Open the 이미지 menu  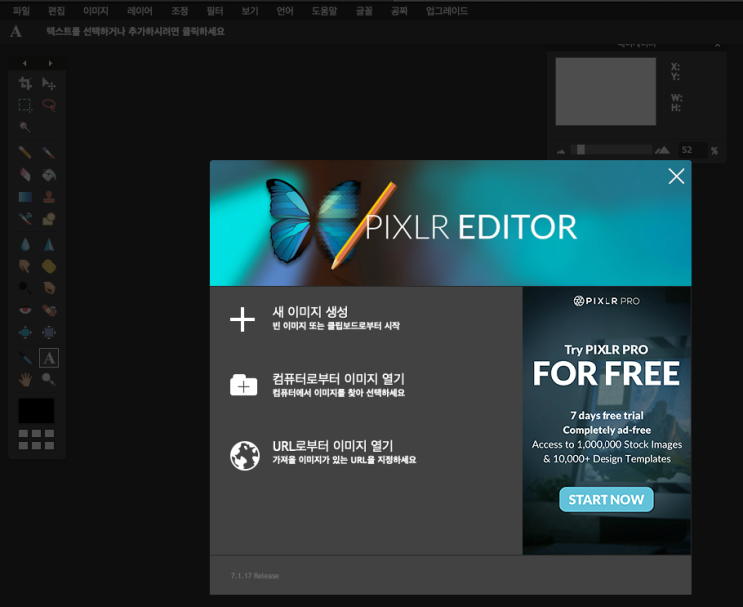click(96, 11)
